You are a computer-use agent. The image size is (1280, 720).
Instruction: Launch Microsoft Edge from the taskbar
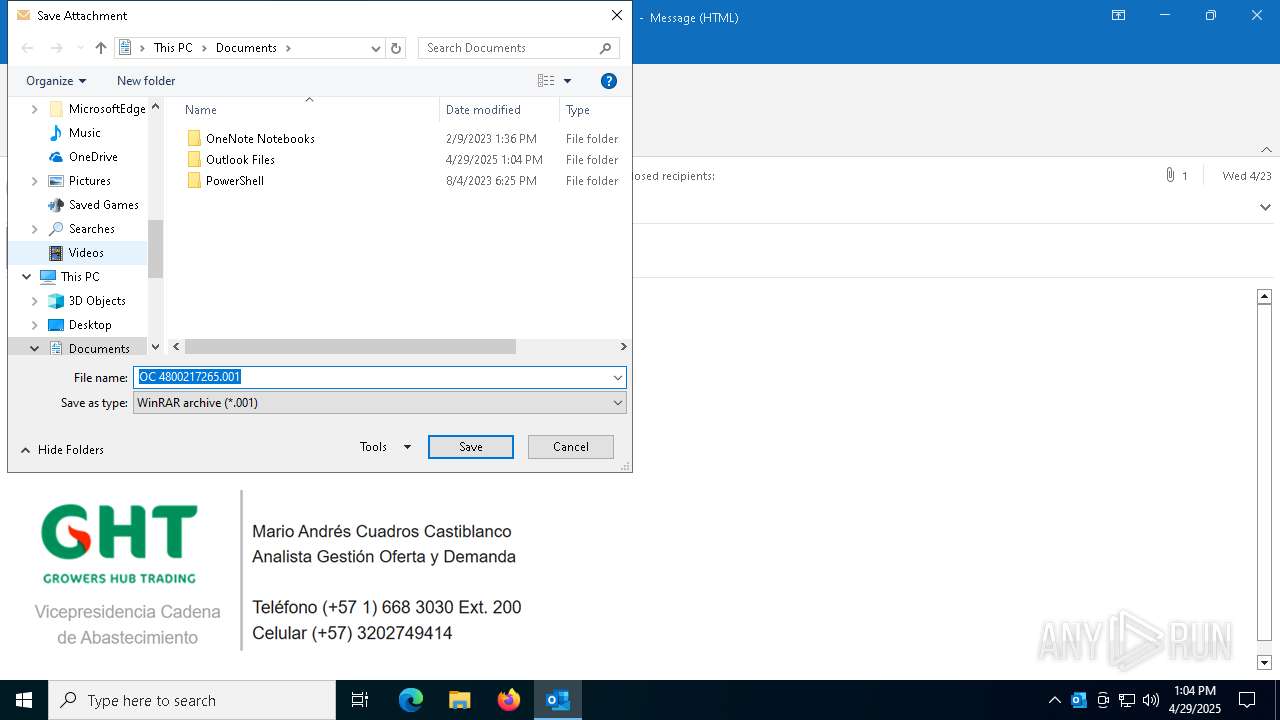coord(411,700)
